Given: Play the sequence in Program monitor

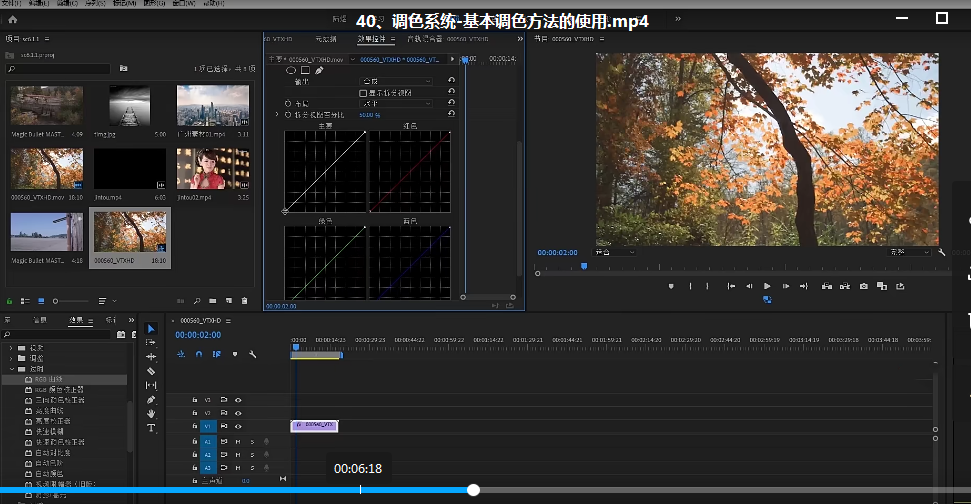Looking at the screenshot, I should click(767, 286).
